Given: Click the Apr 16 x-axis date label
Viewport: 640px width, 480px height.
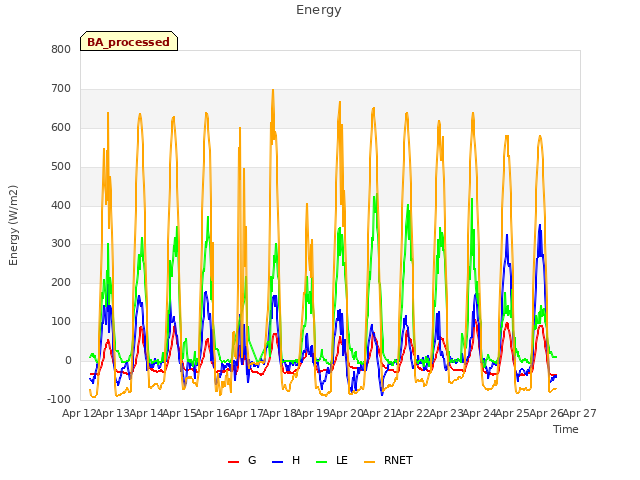Looking at the screenshot, I should [x=212, y=413].
